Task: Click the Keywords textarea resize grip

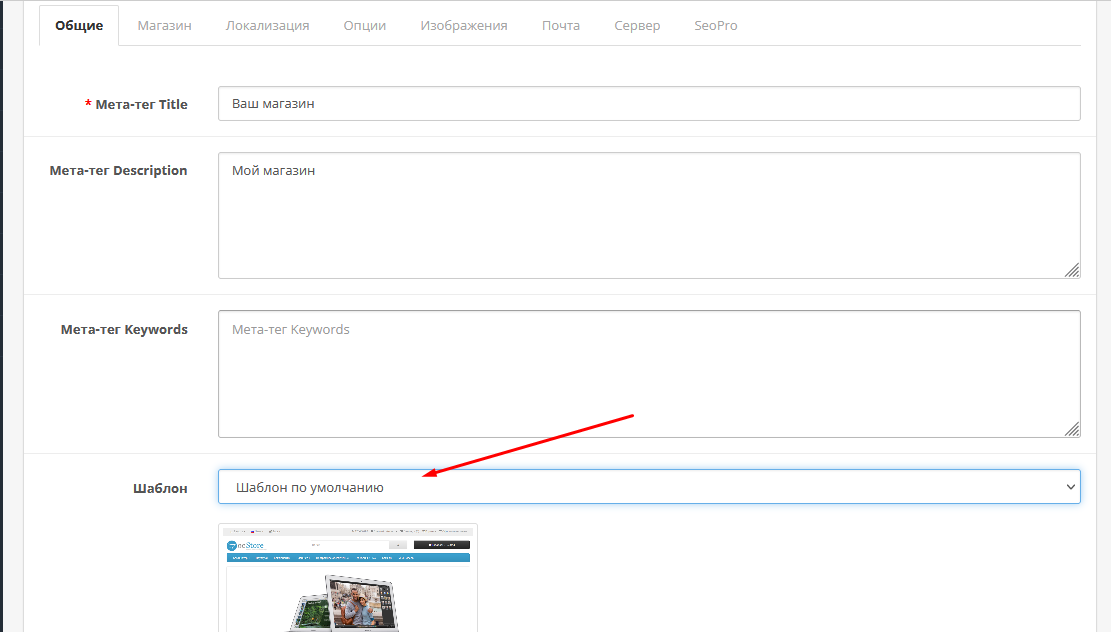Action: tap(1072, 429)
